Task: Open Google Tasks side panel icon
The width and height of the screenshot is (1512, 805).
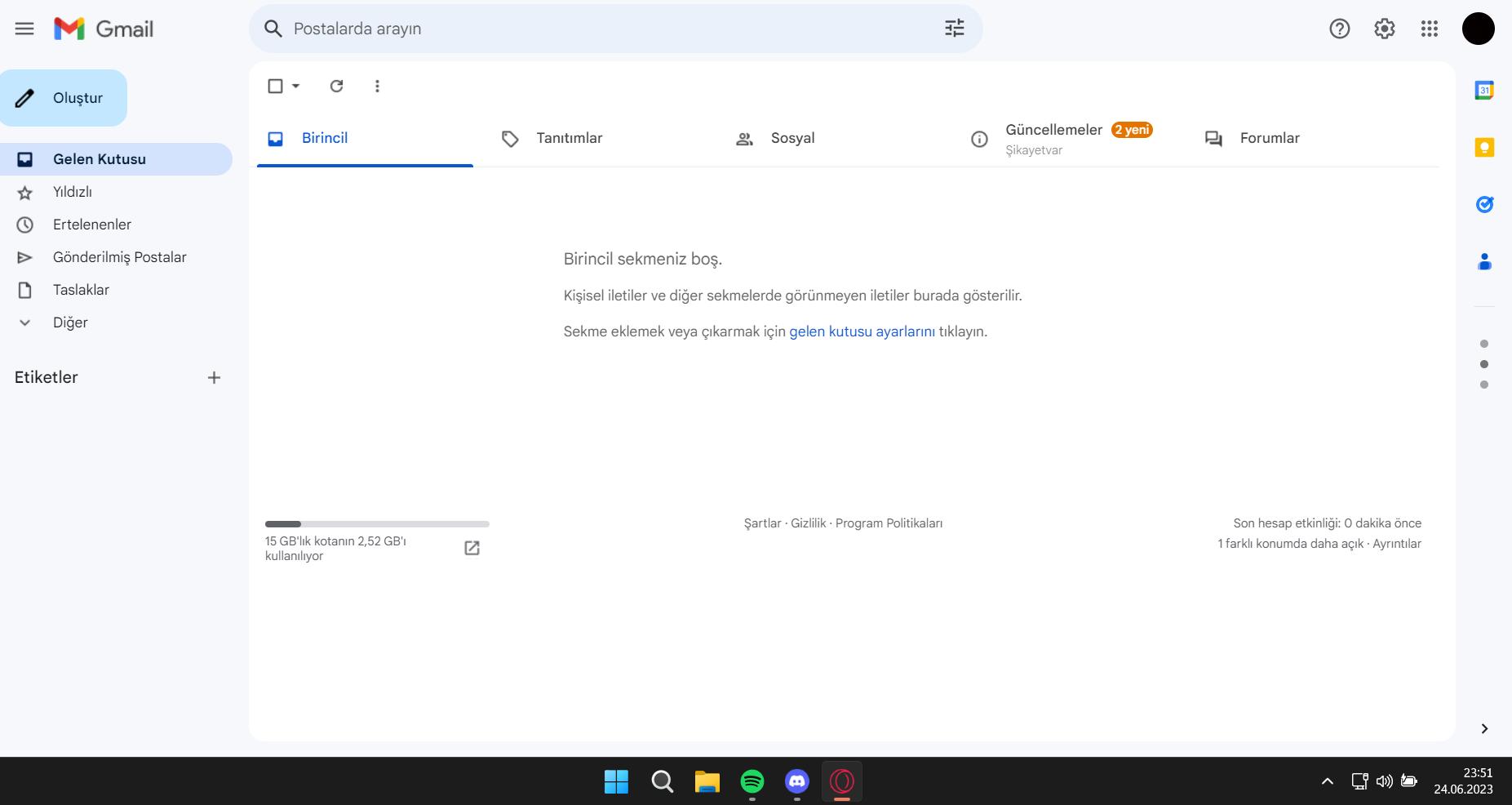Action: (x=1484, y=205)
